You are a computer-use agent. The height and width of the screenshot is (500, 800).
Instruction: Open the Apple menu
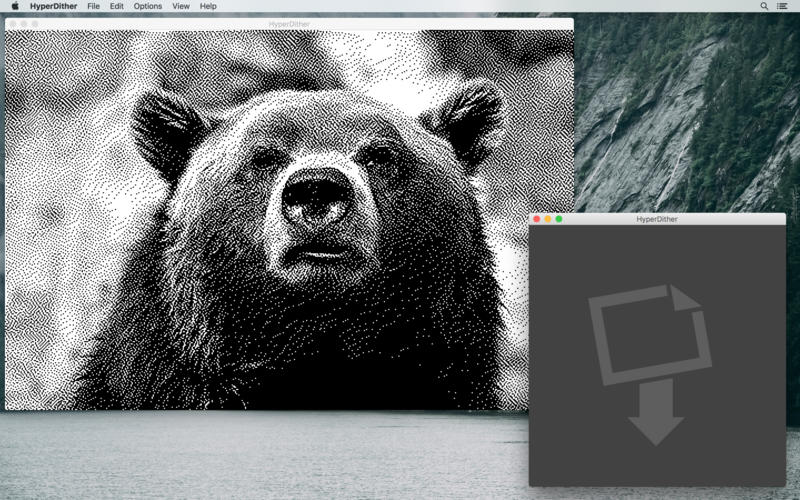point(14,6)
